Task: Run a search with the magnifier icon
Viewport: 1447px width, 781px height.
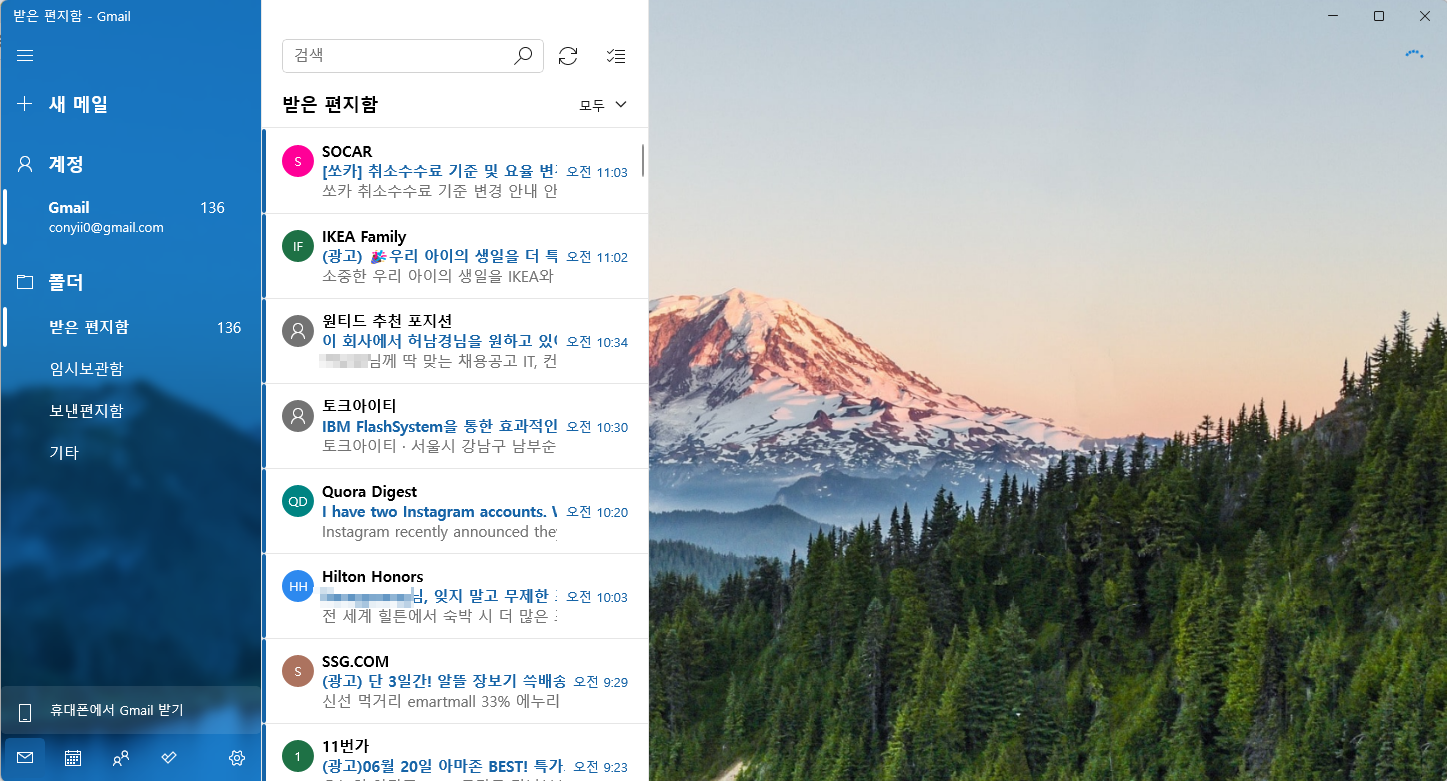Action: (522, 56)
